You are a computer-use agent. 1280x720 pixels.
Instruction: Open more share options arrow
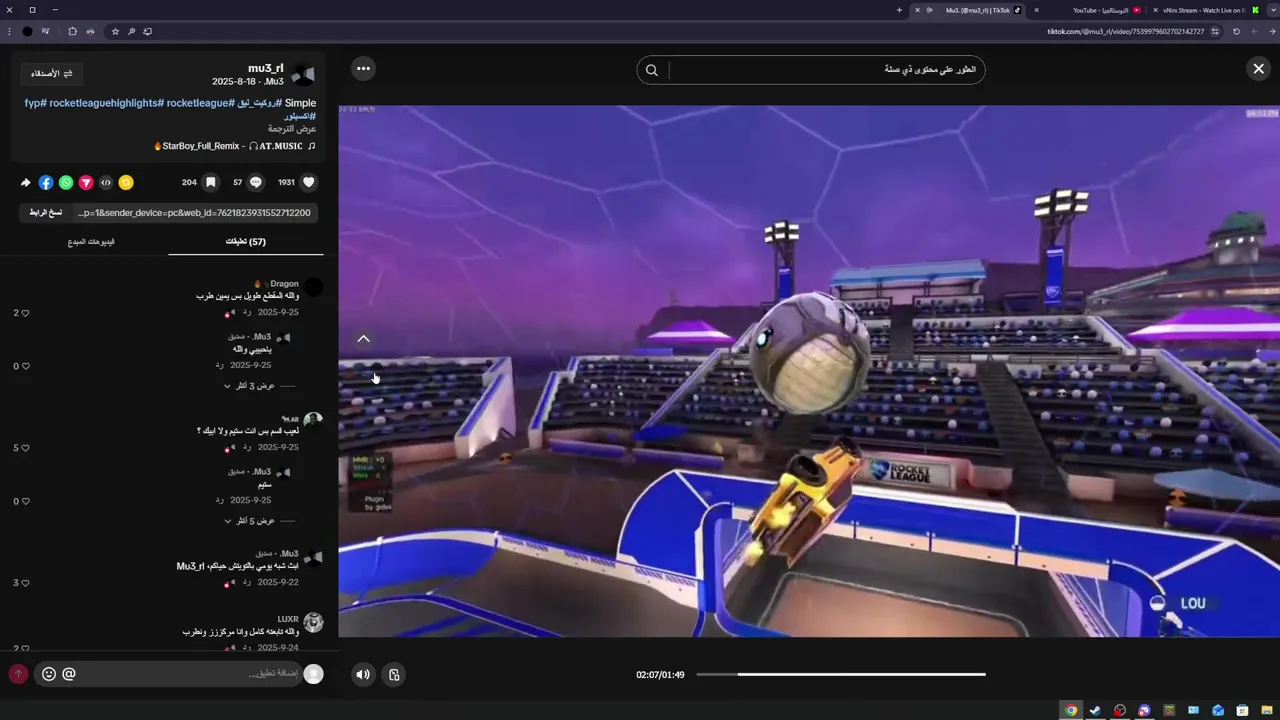[x=26, y=182]
